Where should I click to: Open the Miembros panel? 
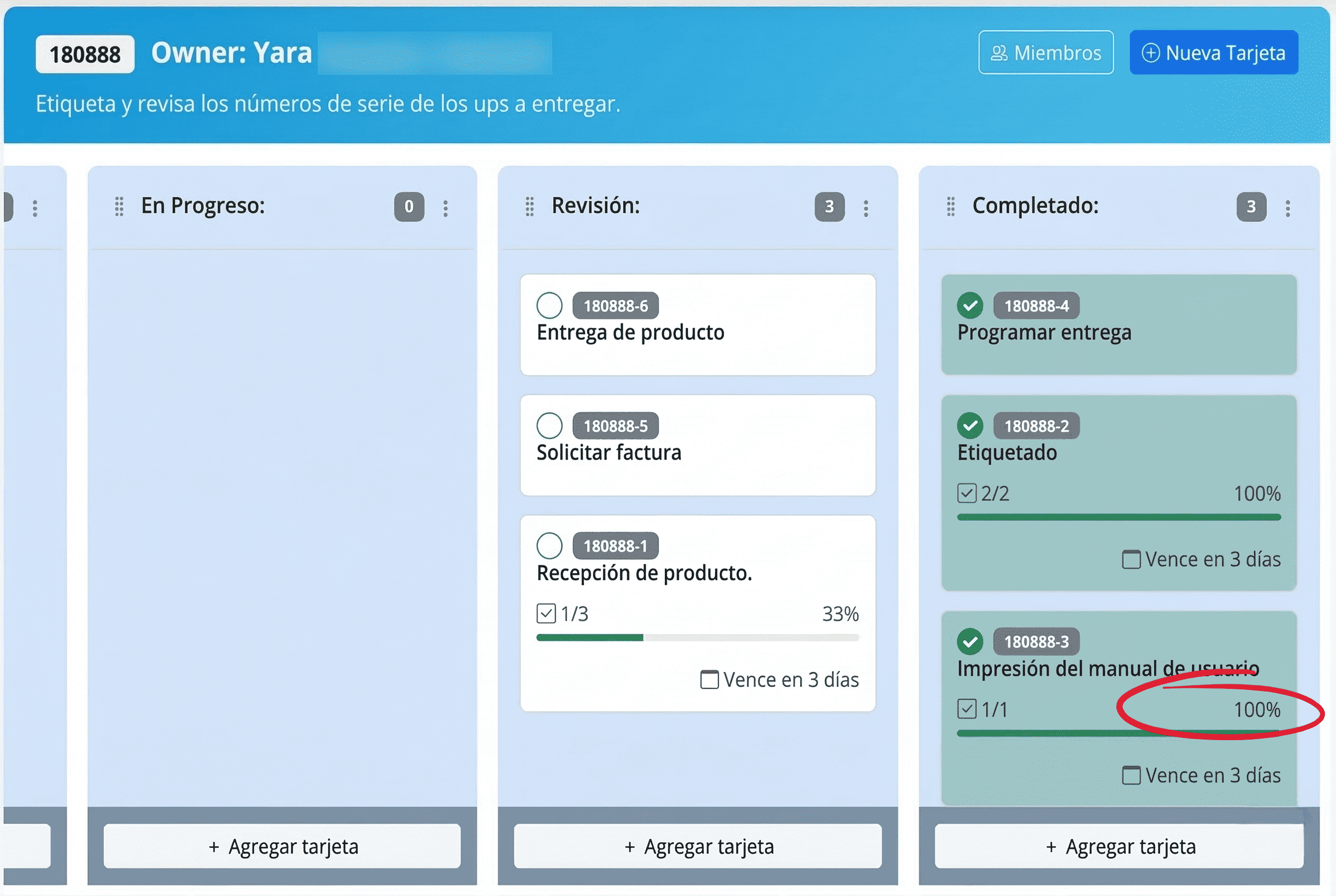1045,53
